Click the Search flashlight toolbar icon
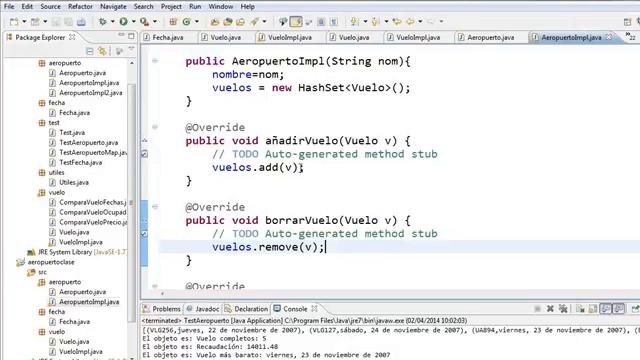 pyautogui.click(x=254, y=22)
